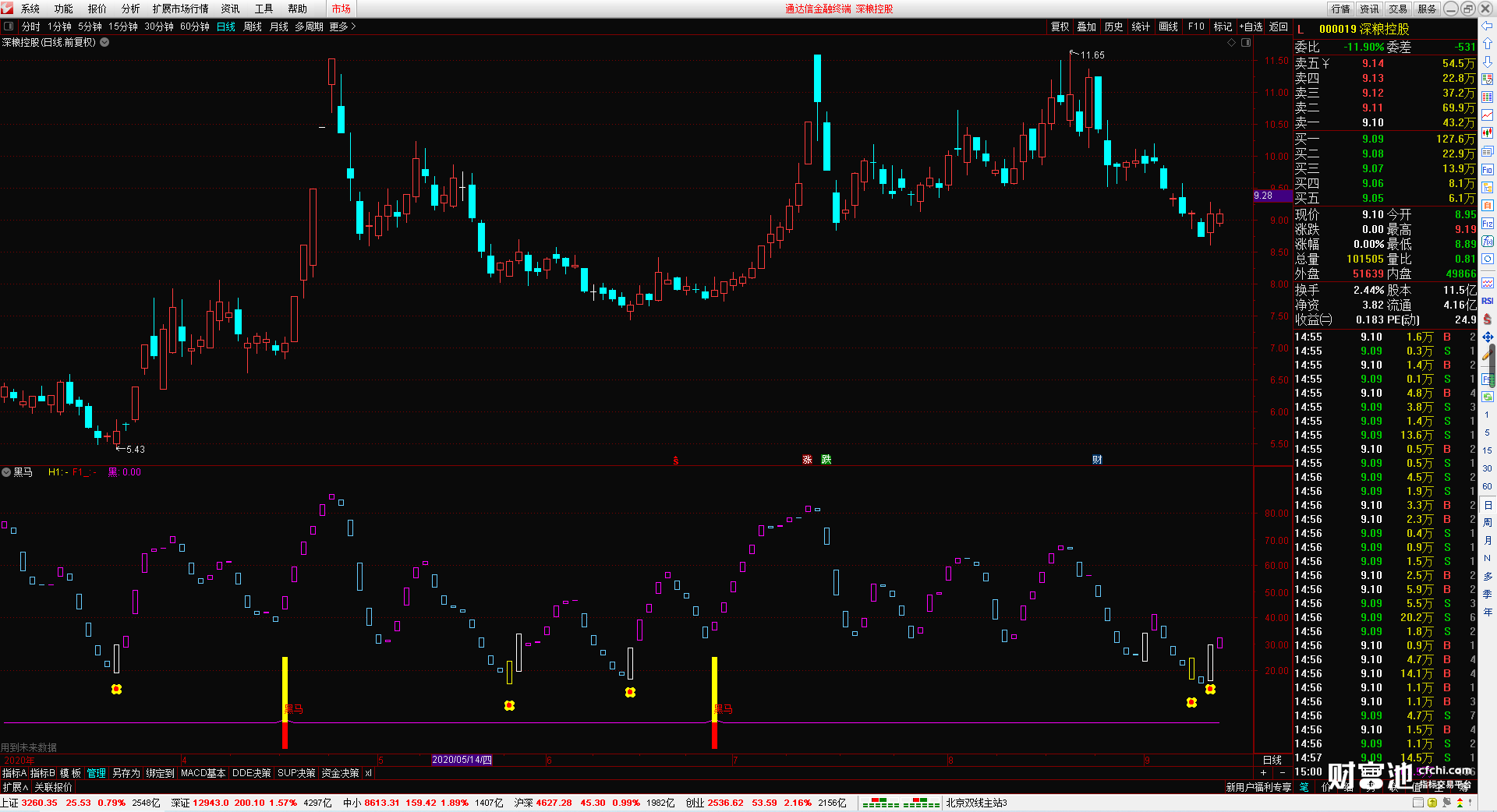
Task: Switch to 60分钟 chart period
Action: click(195, 26)
